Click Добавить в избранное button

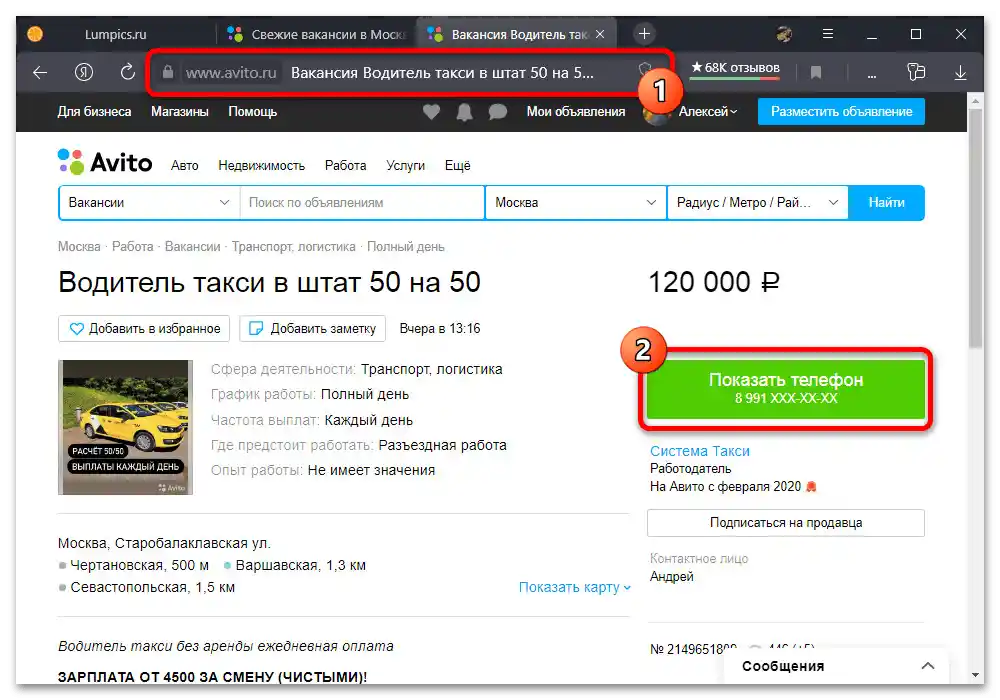[x=144, y=329]
